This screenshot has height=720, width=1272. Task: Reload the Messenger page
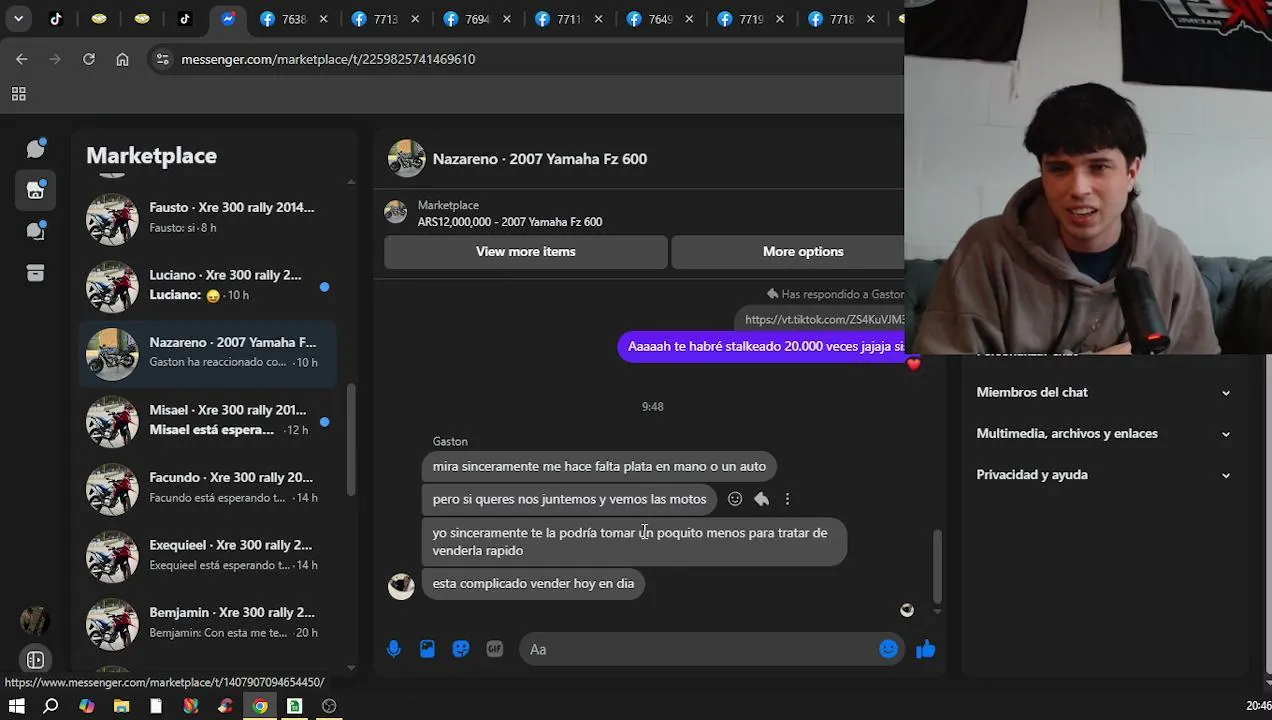pos(89,59)
